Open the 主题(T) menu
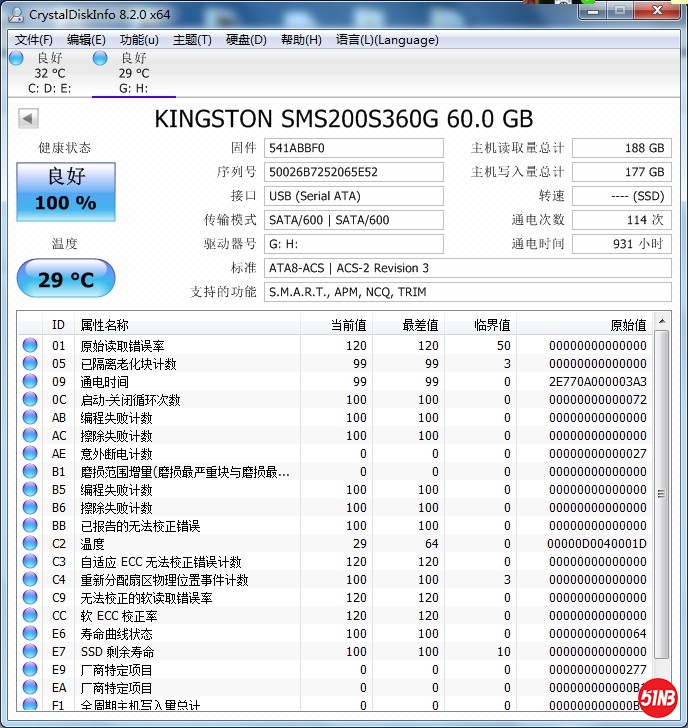The width and height of the screenshot is (688, 728). click(x=192, y=40)
